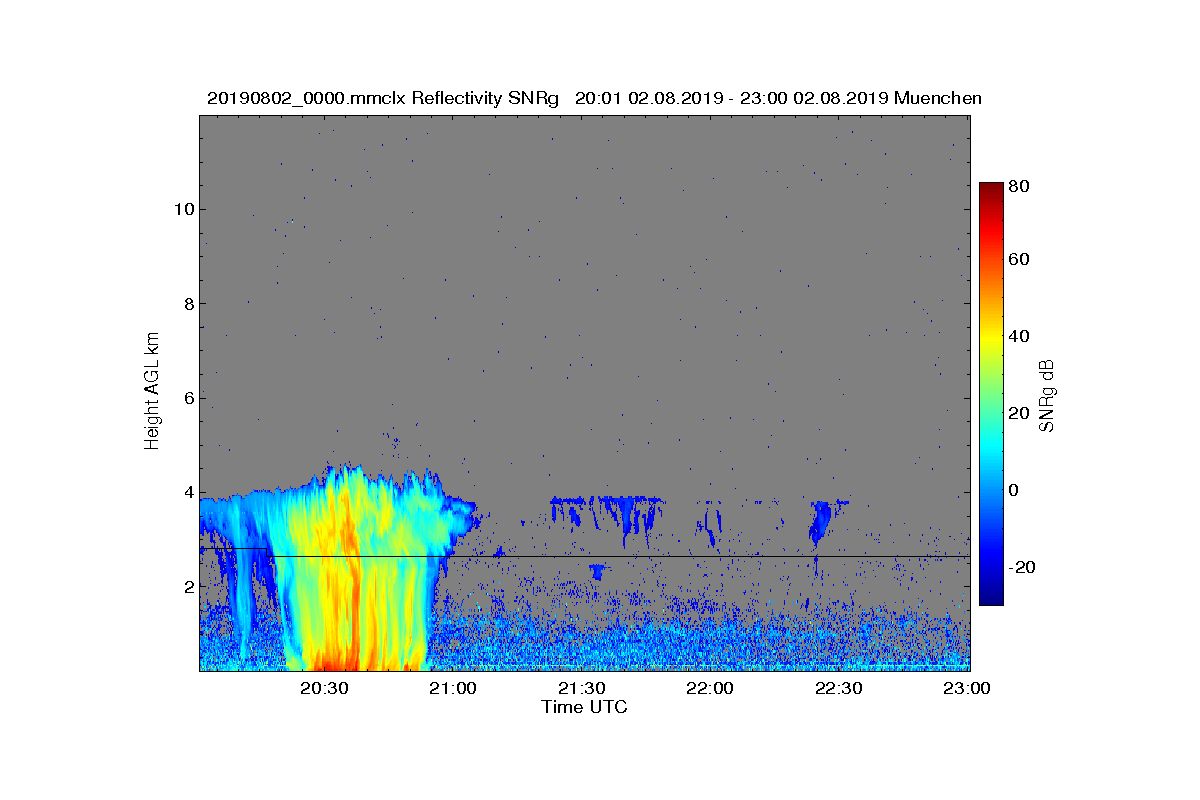Click the '20:30' time tick label
This screenshot has height=800, width=1200.
324,689
